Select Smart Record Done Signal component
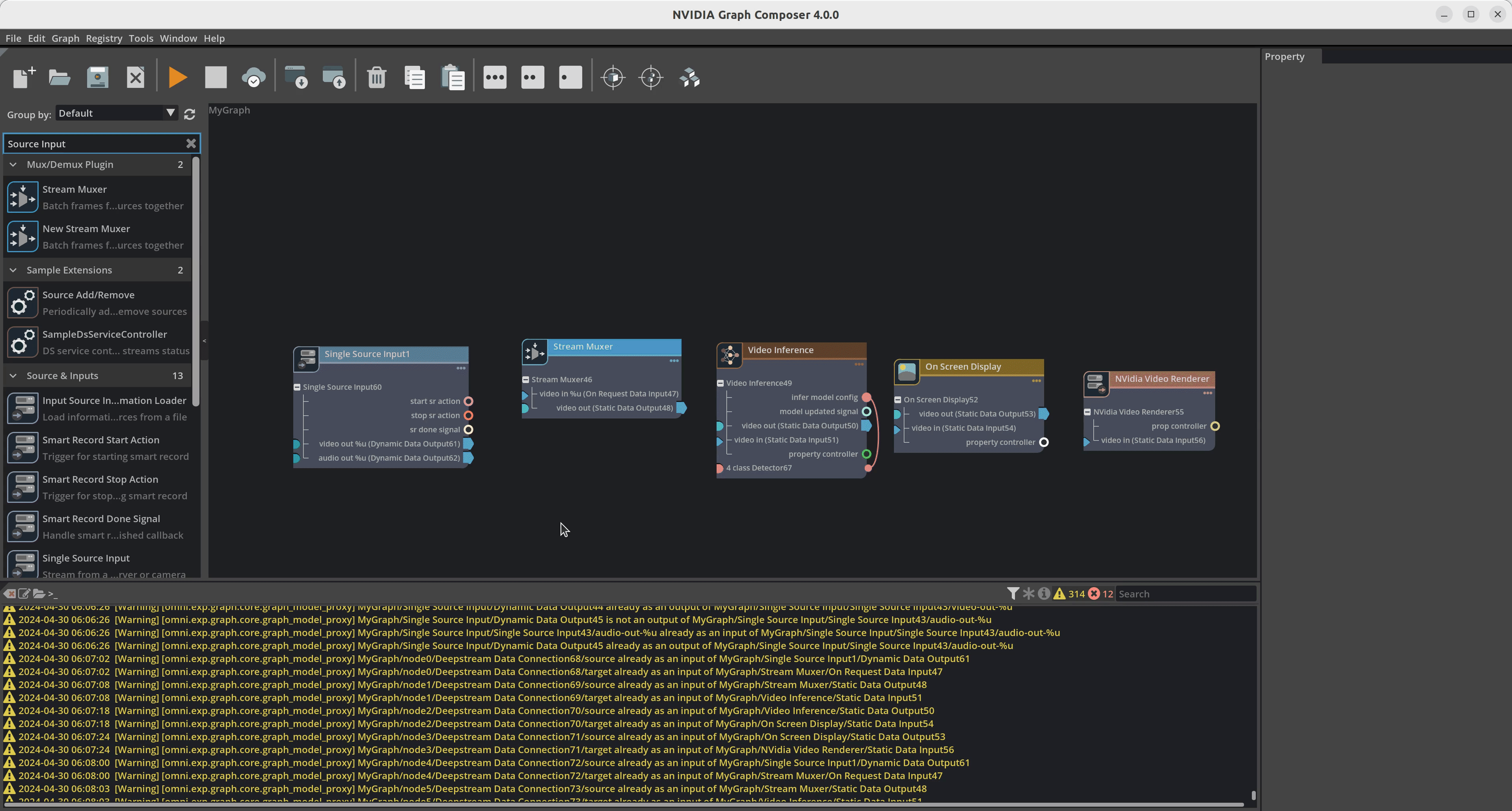Image resolution: width=1512 pixels, height=811 pixels. click(x=97, y=526)
